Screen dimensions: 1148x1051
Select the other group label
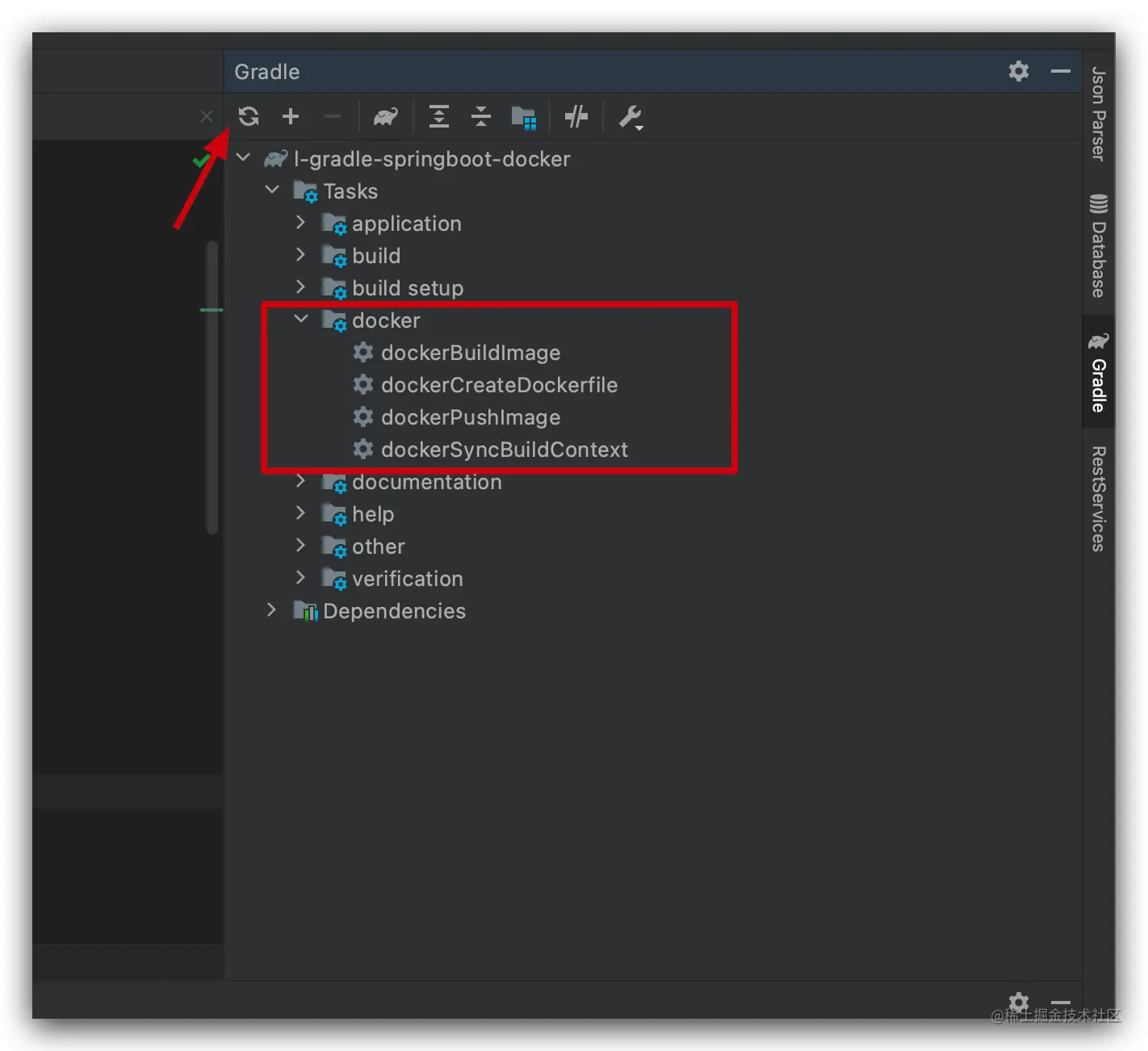[379, 546]
